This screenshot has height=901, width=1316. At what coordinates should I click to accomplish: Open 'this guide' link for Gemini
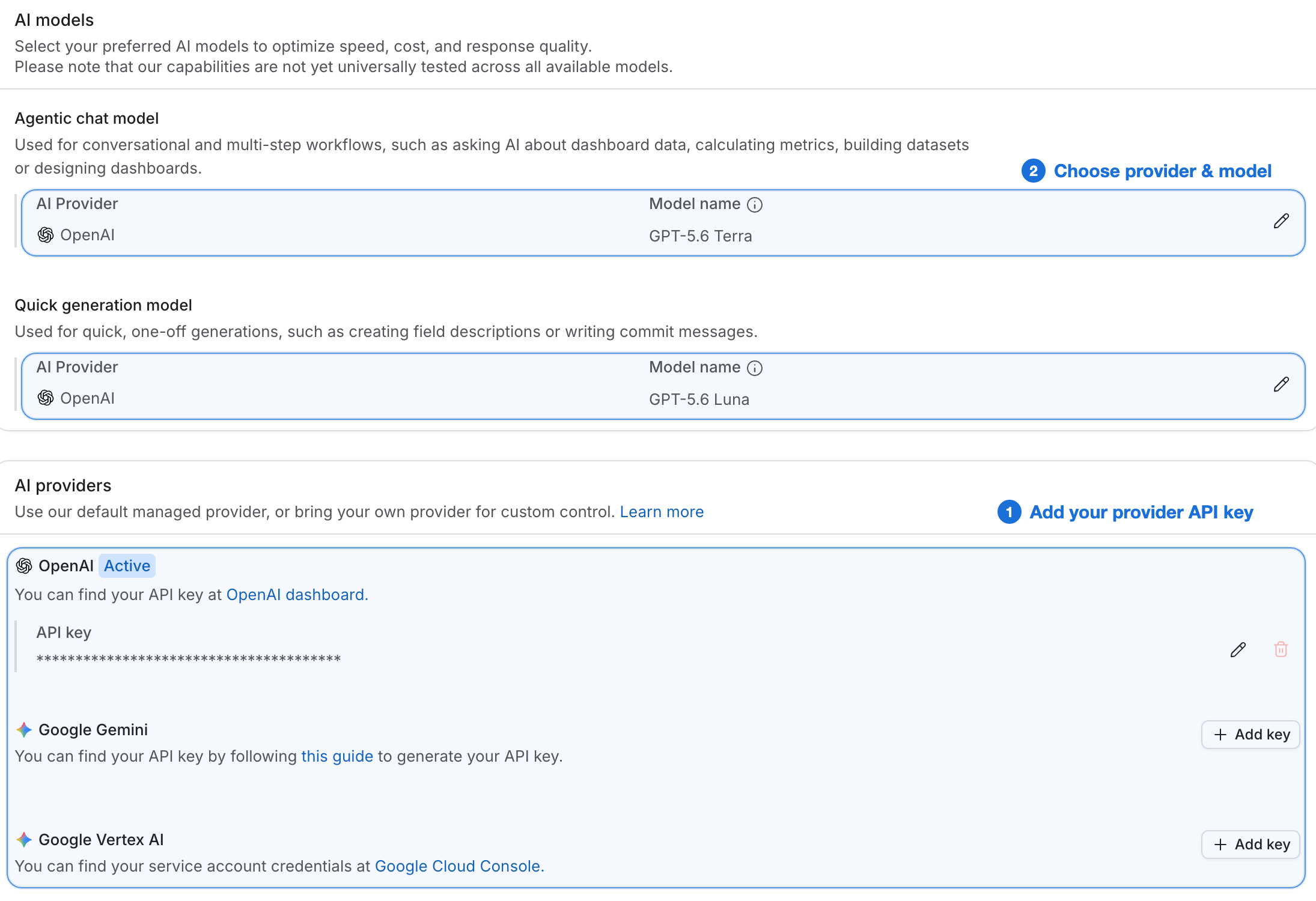[x=337, y=756]
